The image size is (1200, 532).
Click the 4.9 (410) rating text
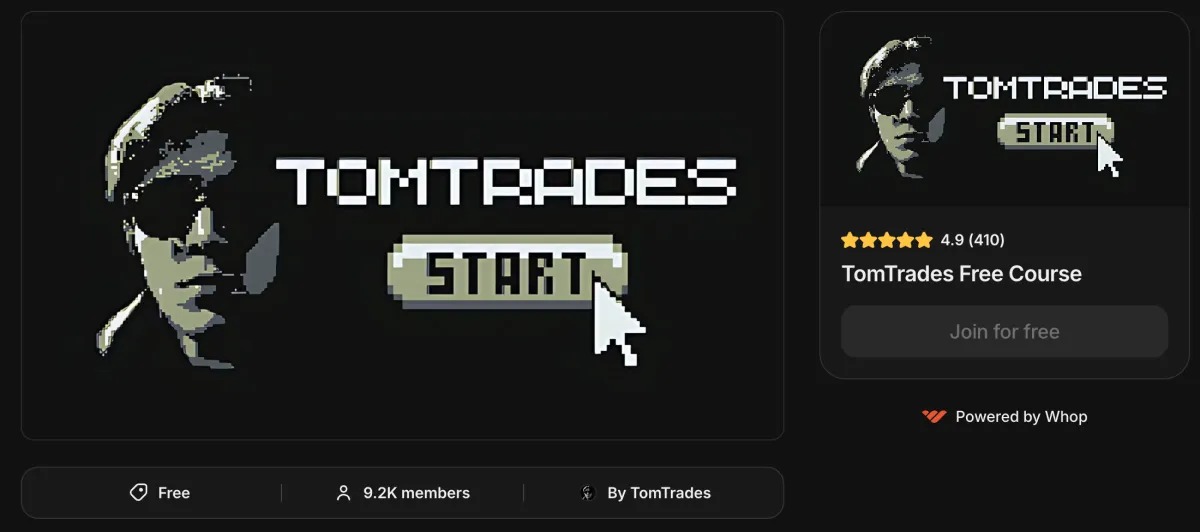973,240
